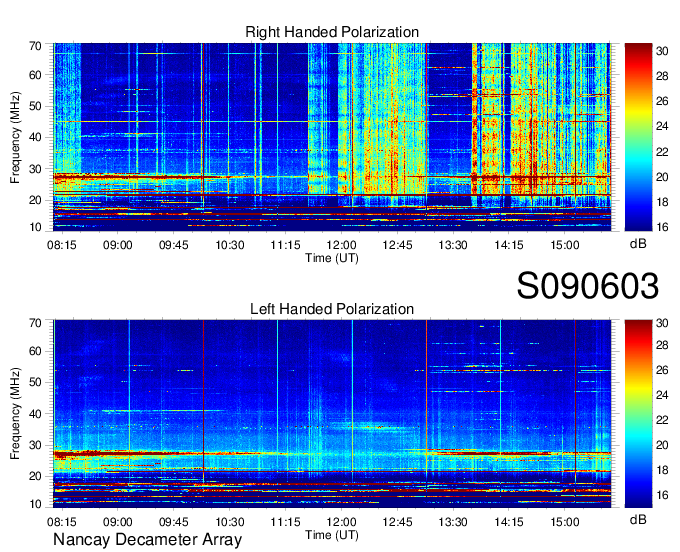Click the right-handed spectrogram plot area

332,137
